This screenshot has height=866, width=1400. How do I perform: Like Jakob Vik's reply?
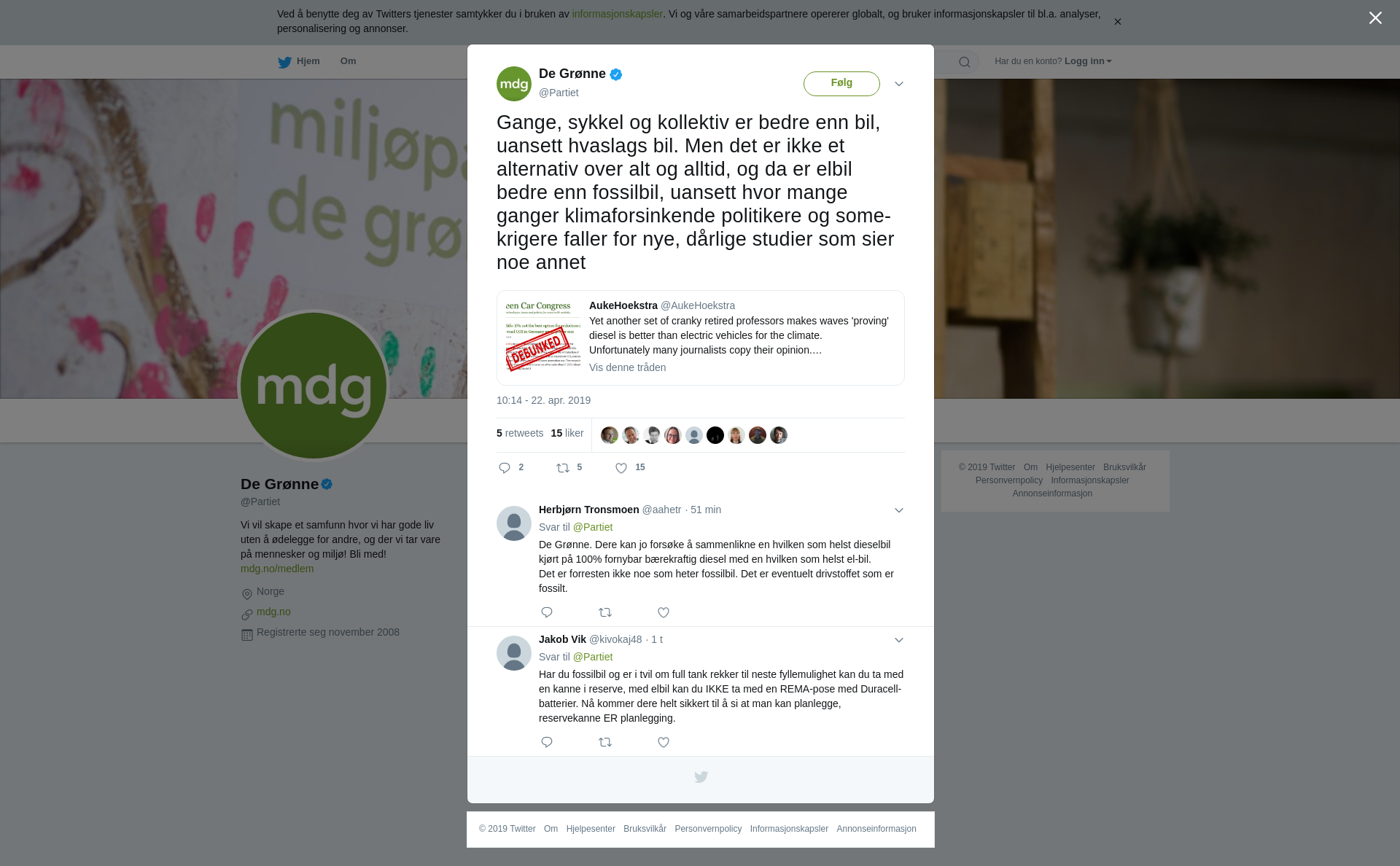[x=664, y=742]
